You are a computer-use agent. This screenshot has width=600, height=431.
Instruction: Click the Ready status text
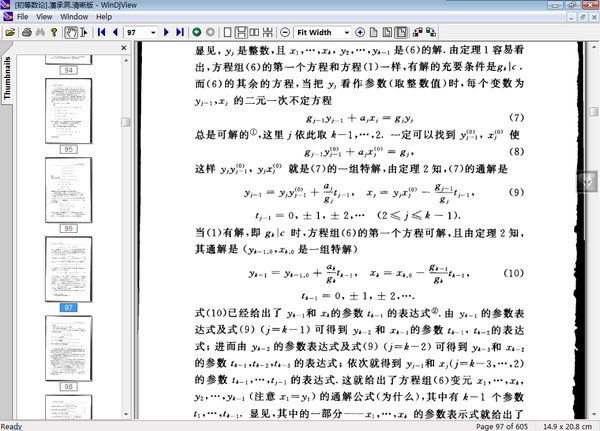coord(11,426)
